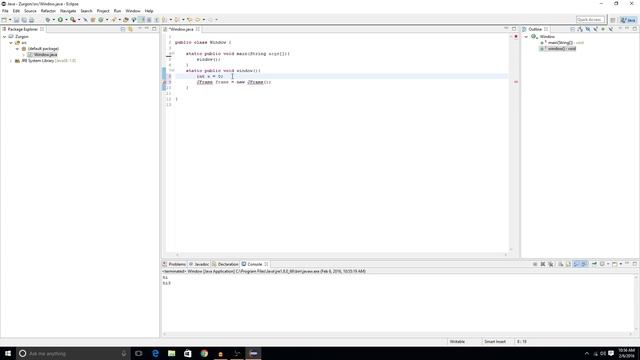Expand the Window.java tree node
The image size is (640, 360).
tap(24, 54)
